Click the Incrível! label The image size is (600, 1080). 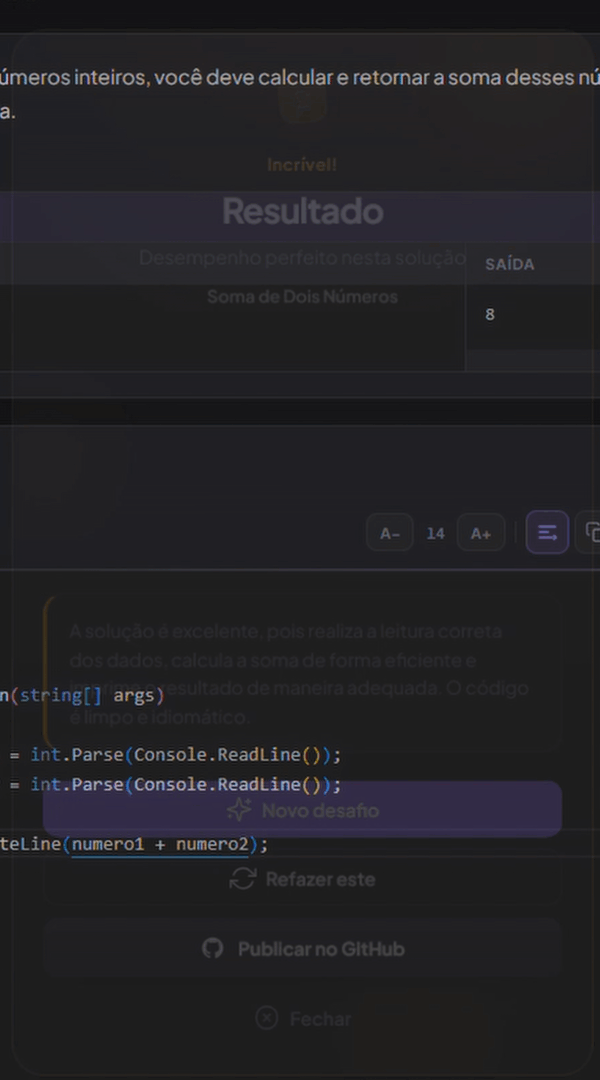point(302,165)
